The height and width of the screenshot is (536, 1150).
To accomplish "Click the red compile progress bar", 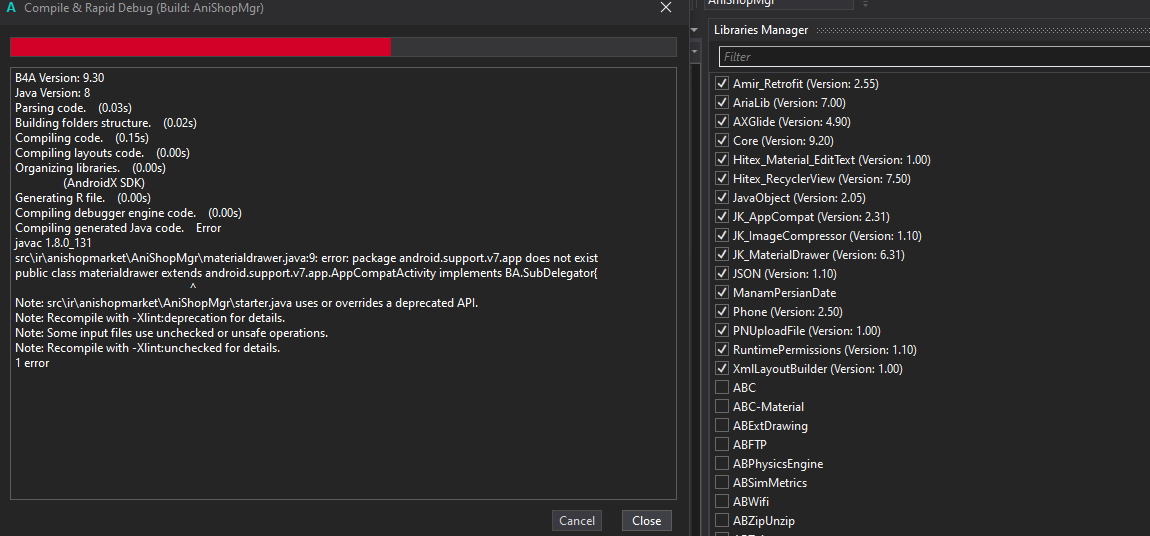I will 200,47.
